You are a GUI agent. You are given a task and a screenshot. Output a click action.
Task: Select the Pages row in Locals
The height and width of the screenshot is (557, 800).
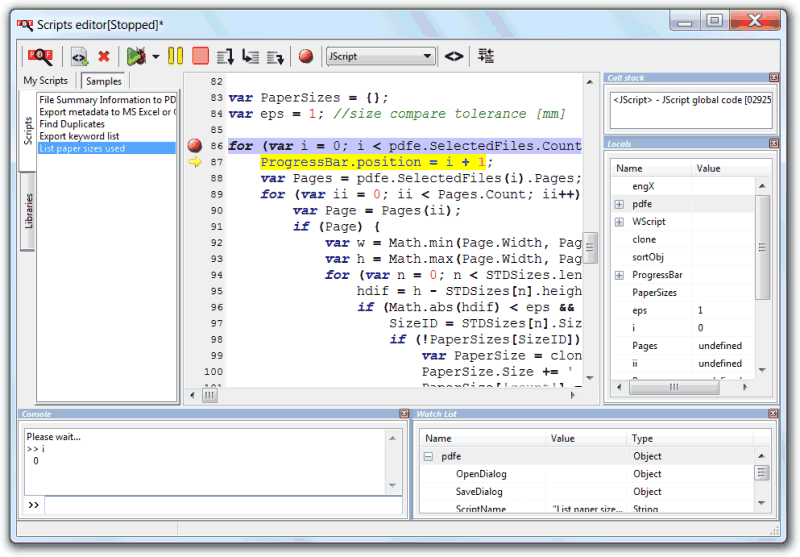683,345
